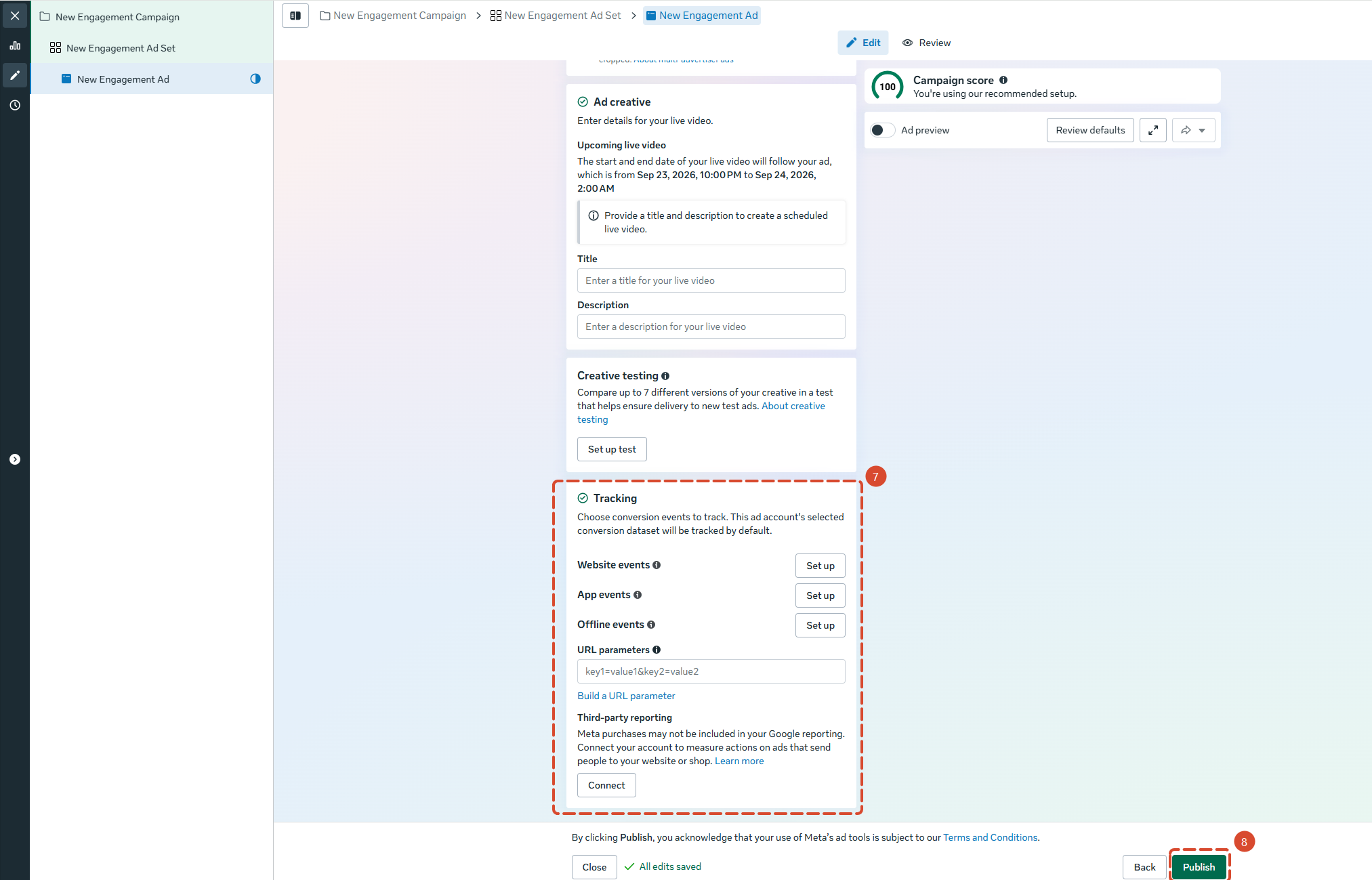Open the About creative testing link
The height and width of the screenshot is (880, 1372).
(x=793, y=406)
